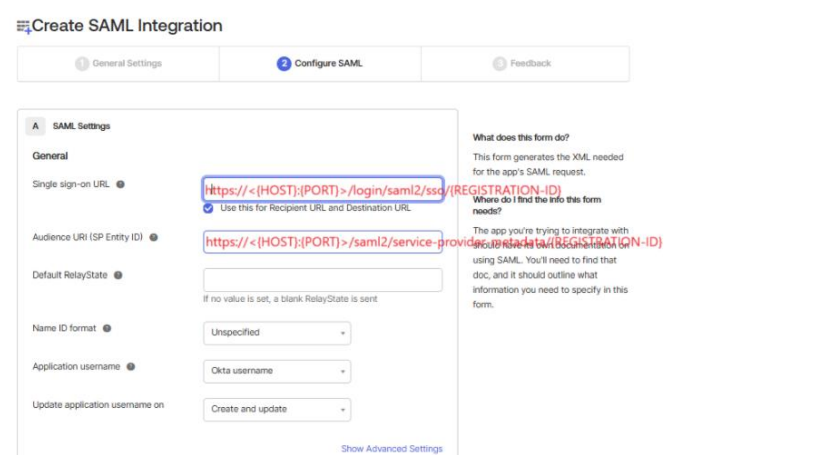The image size is (814, 459).
Task: Click the Audience URI help icon
Action: 154,238
